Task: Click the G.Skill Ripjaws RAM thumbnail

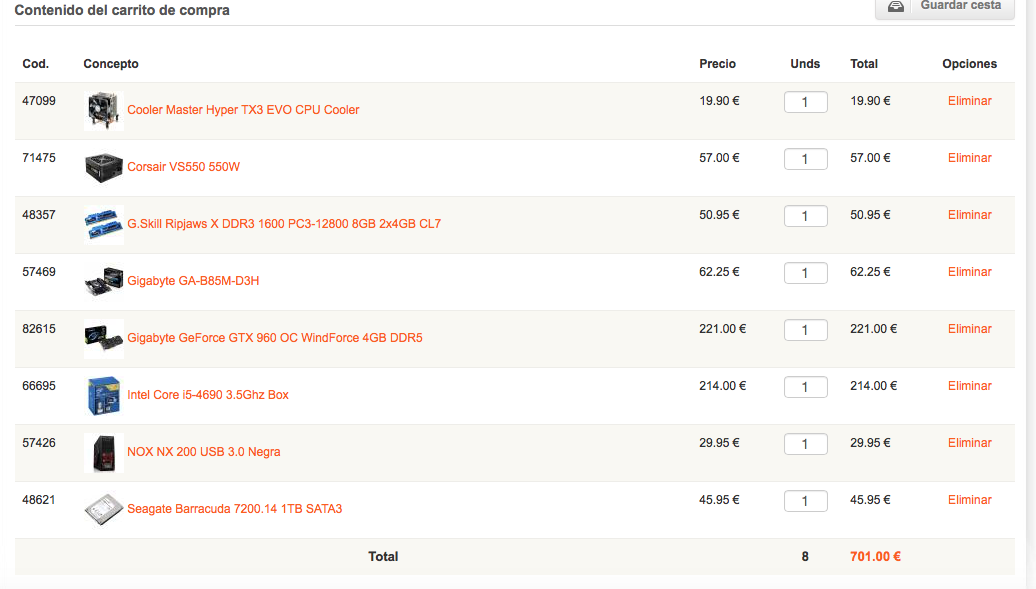Action: point(104,224)
